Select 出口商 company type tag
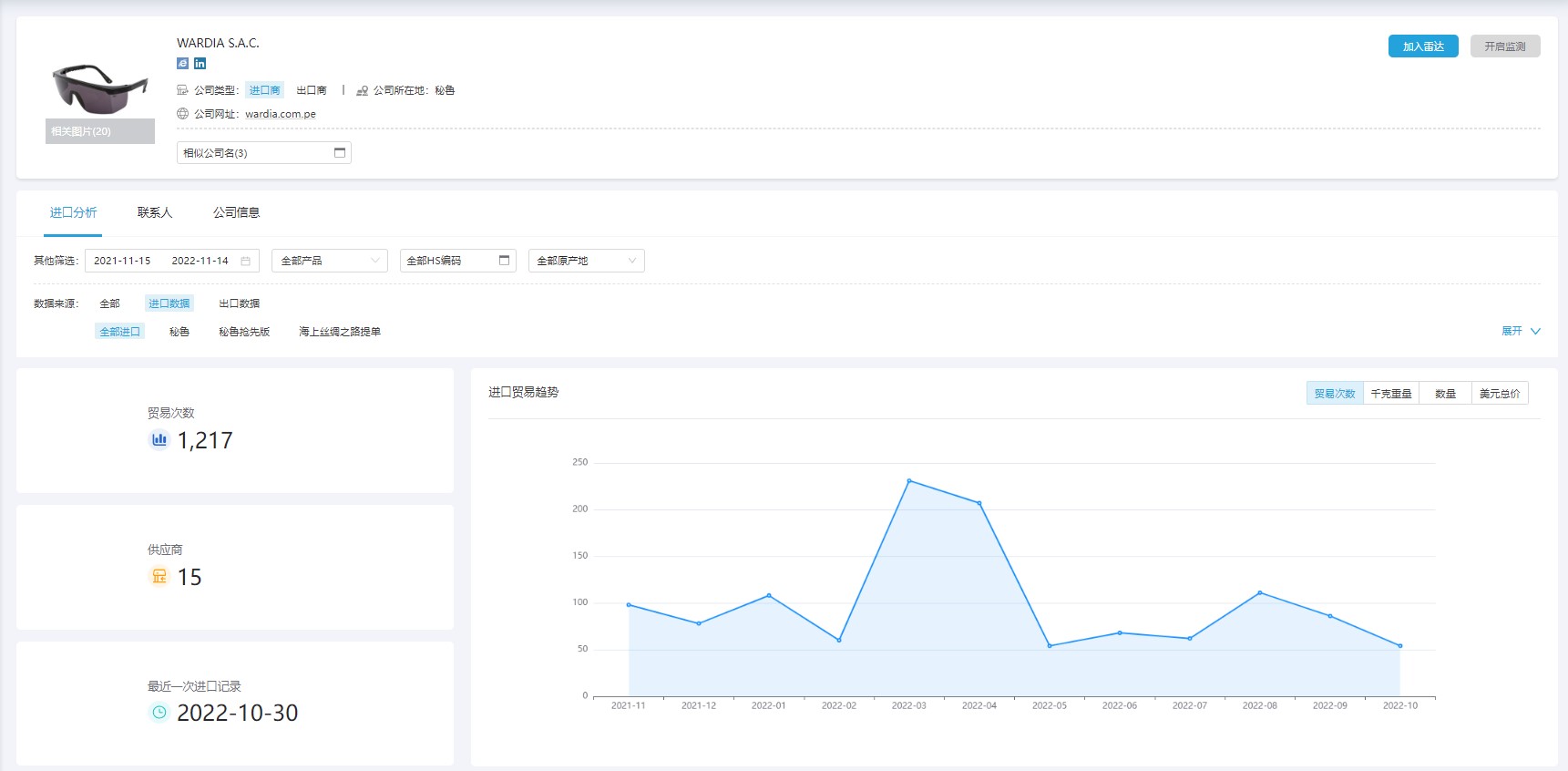 click(x=312, y=90)
